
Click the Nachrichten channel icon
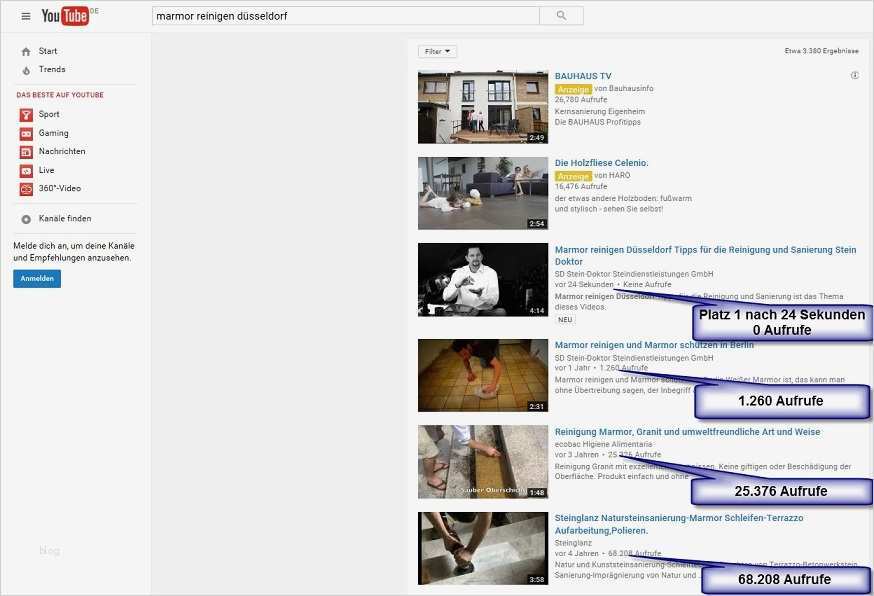click(x=26, y=152)
